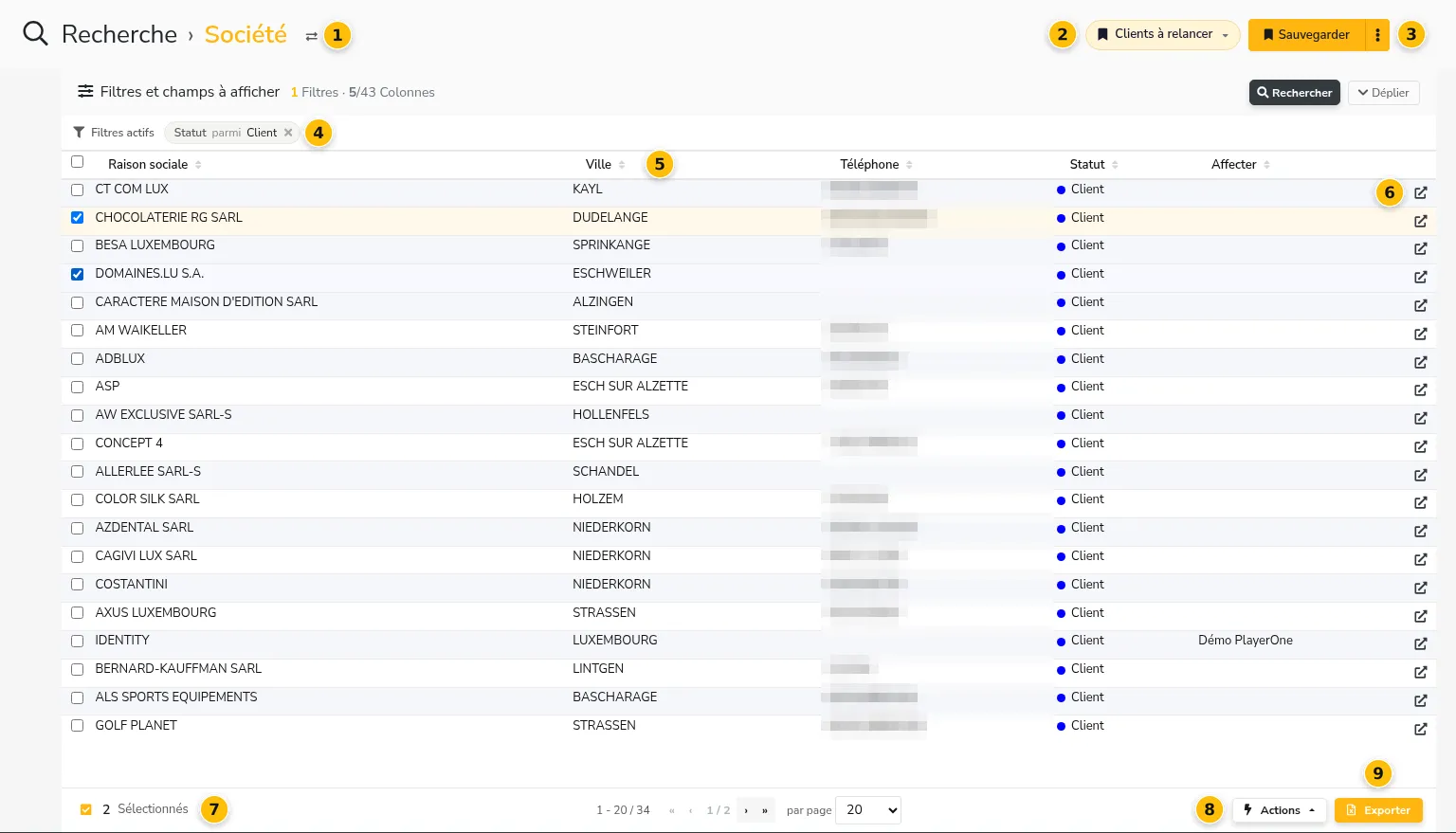The height and width of the screenshot is (833, 1456).
Task: Open DOMAINES.LU S.A. via external link icon
Action: pyautogui.click(x=1420, y=277)
